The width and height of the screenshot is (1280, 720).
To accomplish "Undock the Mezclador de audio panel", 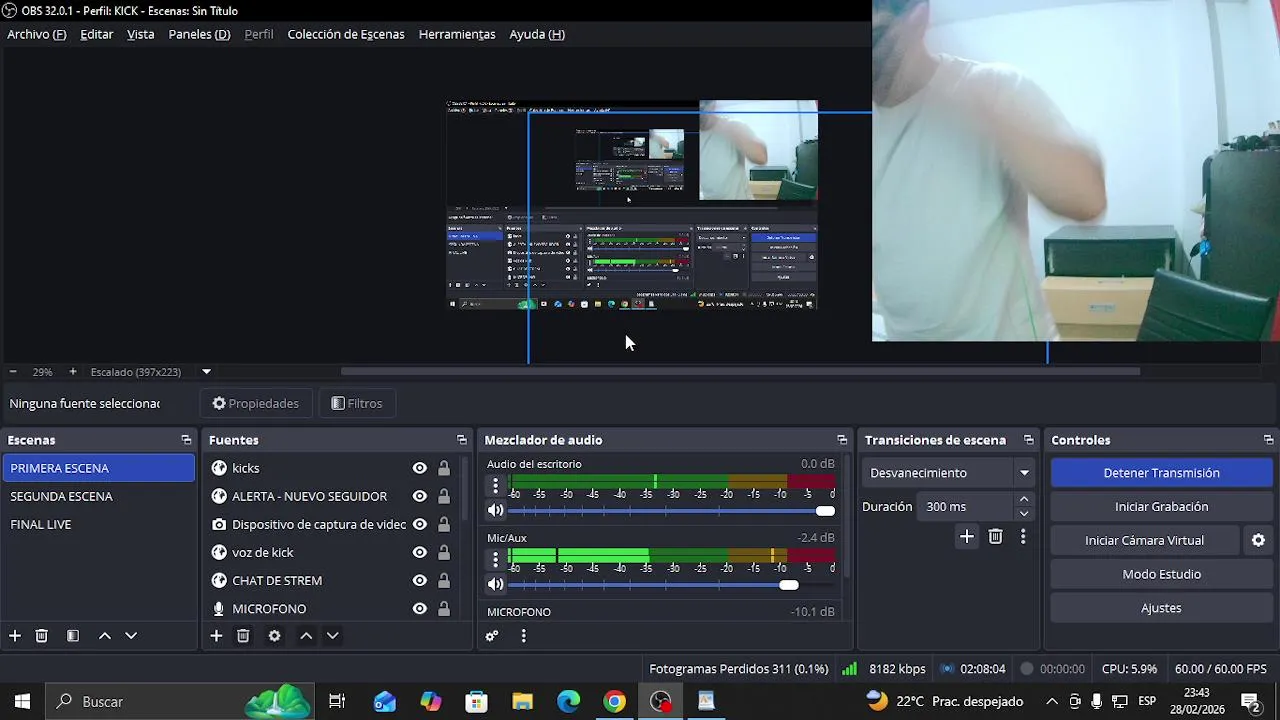I will click(842, 440).
